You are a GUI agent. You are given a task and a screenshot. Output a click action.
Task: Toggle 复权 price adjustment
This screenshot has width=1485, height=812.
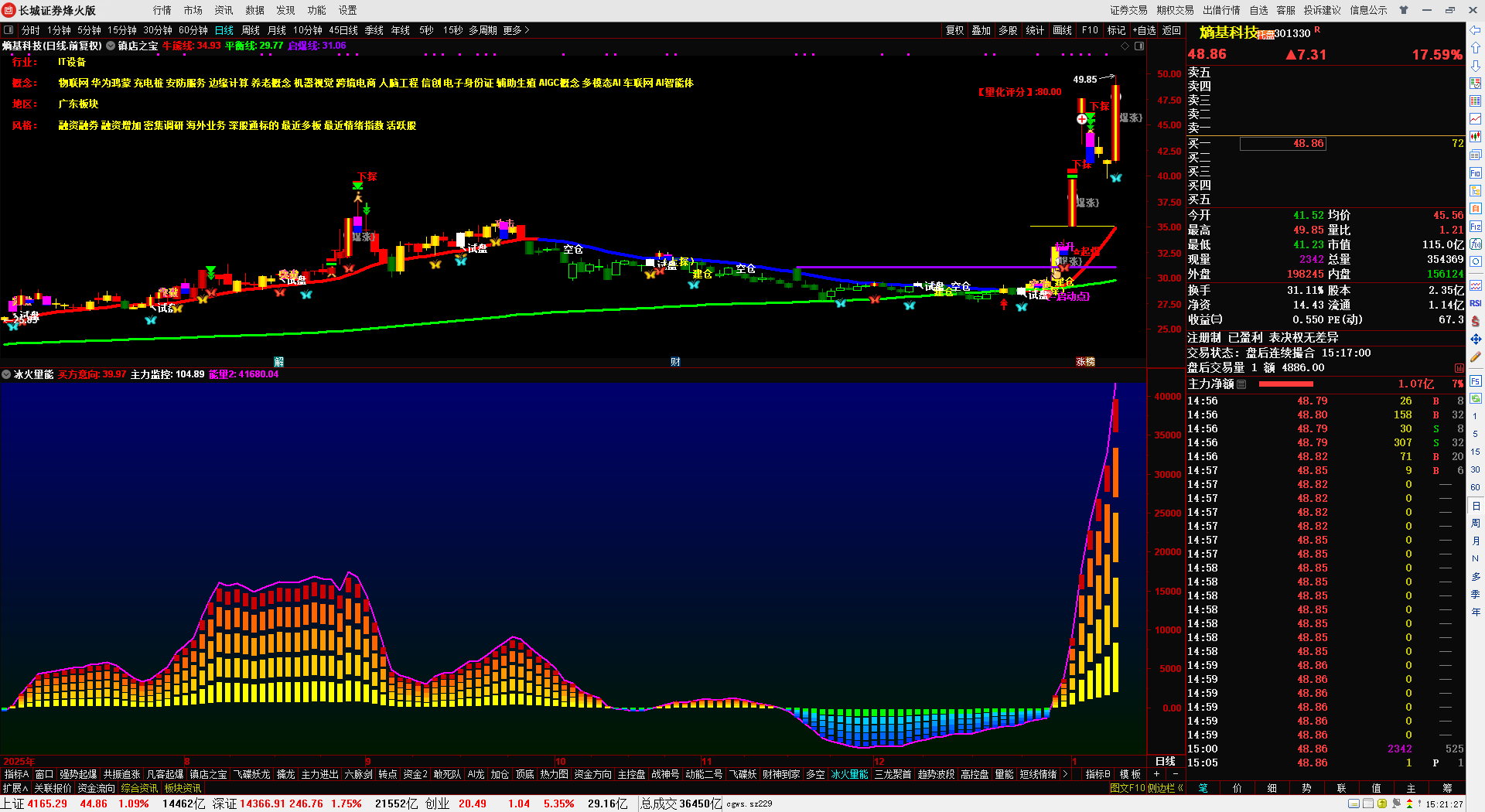[x=955, y=30]
